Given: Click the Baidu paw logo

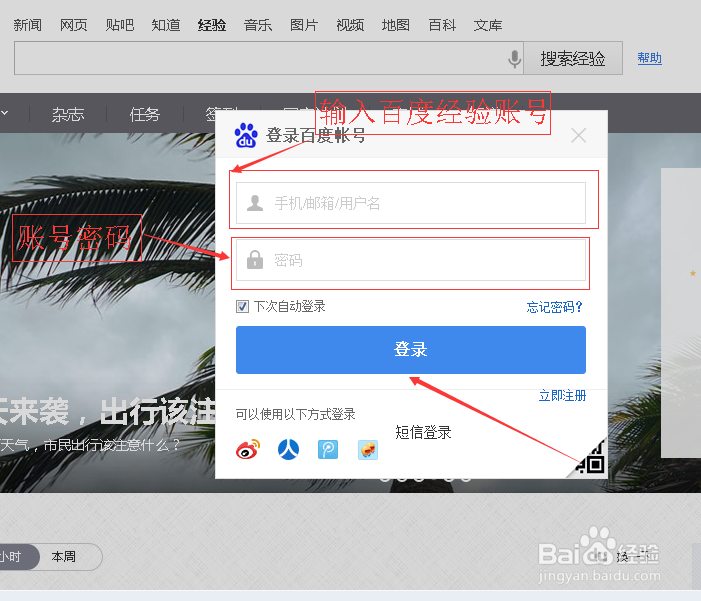Looking at the screenshot, I should click(x=246, y=135).
